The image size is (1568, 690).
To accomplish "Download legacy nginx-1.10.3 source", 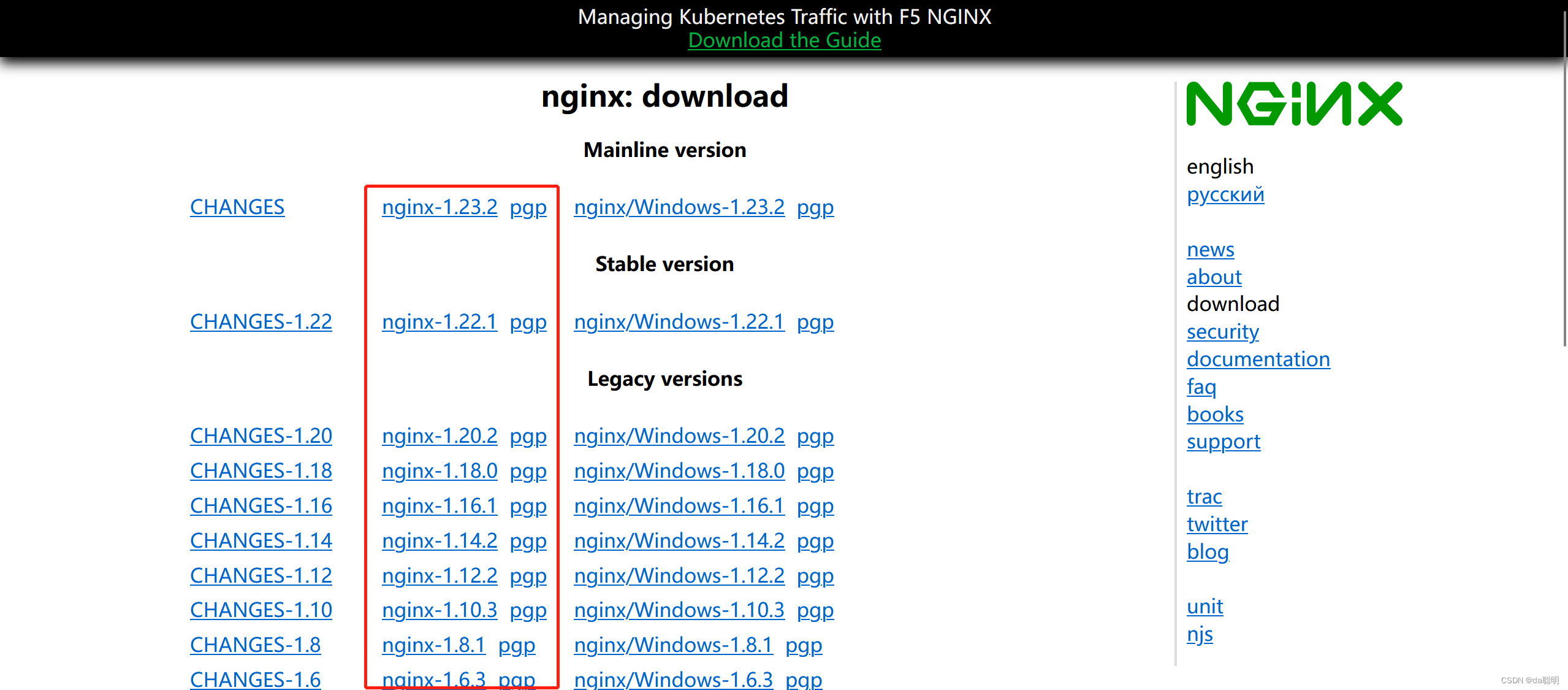I will tap(440, 610).
